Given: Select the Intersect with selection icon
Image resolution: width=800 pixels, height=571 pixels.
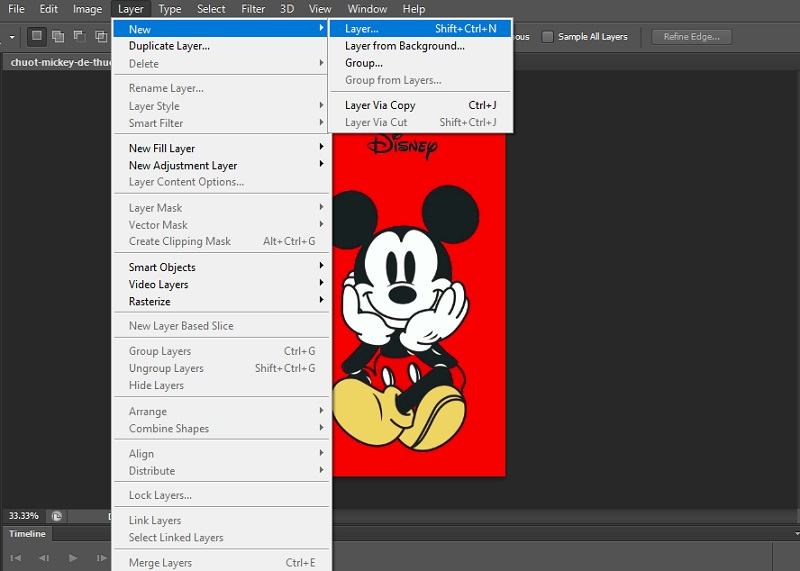Looking at the screenshot, I should 101,36.
